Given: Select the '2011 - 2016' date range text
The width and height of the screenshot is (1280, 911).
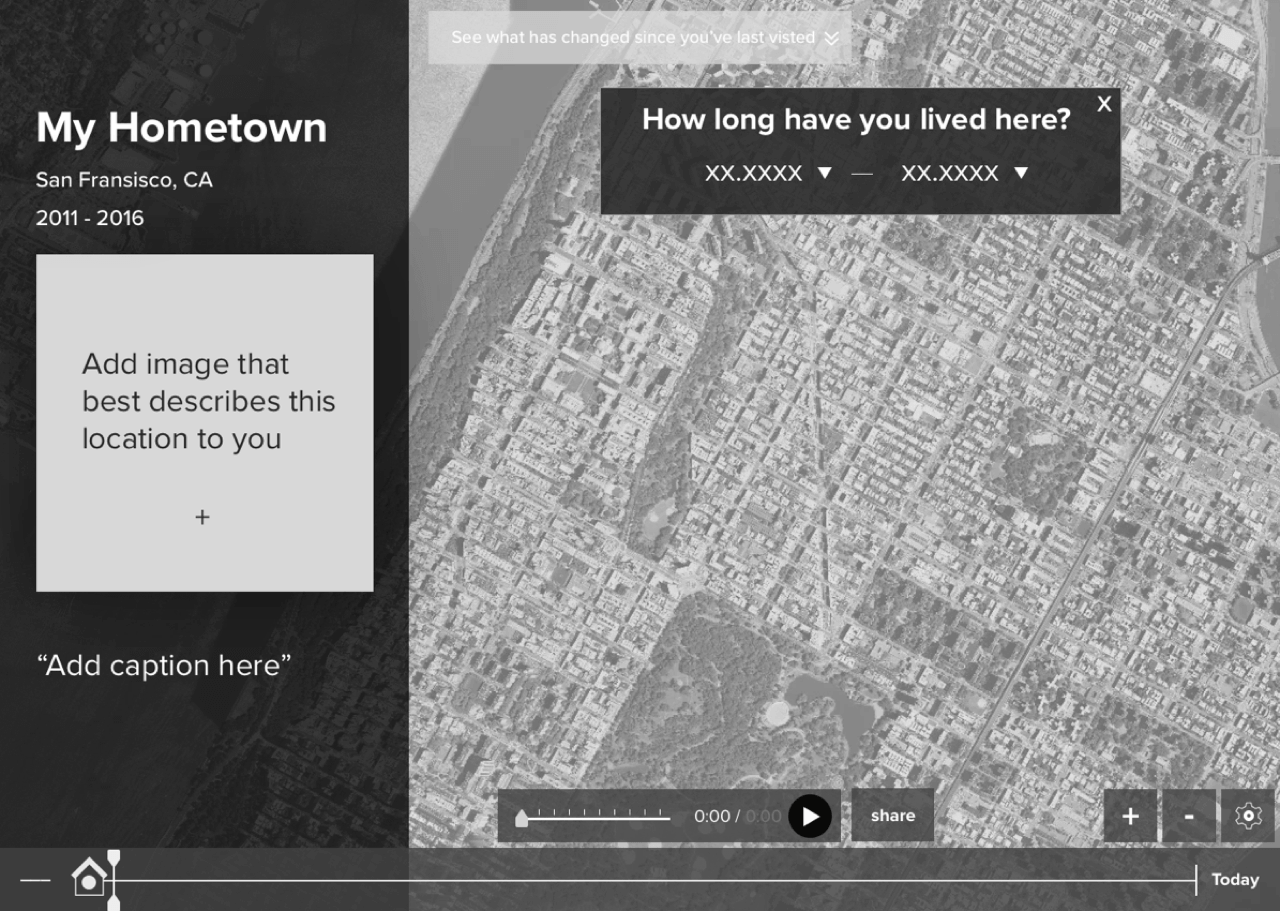Looking at the screenshot, I should coord(90,217).
